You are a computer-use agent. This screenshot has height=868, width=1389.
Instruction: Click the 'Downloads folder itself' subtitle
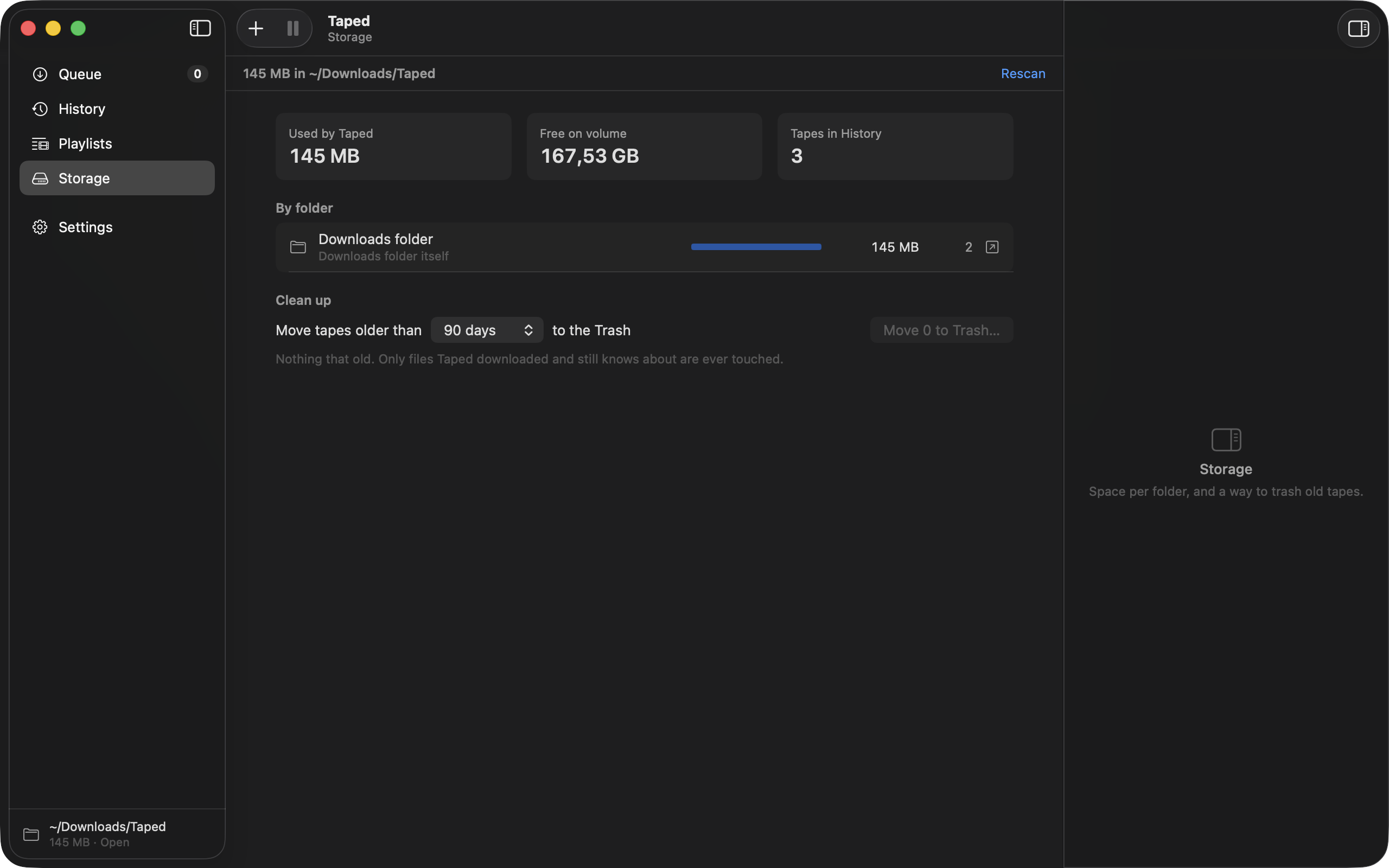pyautogui.click(x=384, y=256)
